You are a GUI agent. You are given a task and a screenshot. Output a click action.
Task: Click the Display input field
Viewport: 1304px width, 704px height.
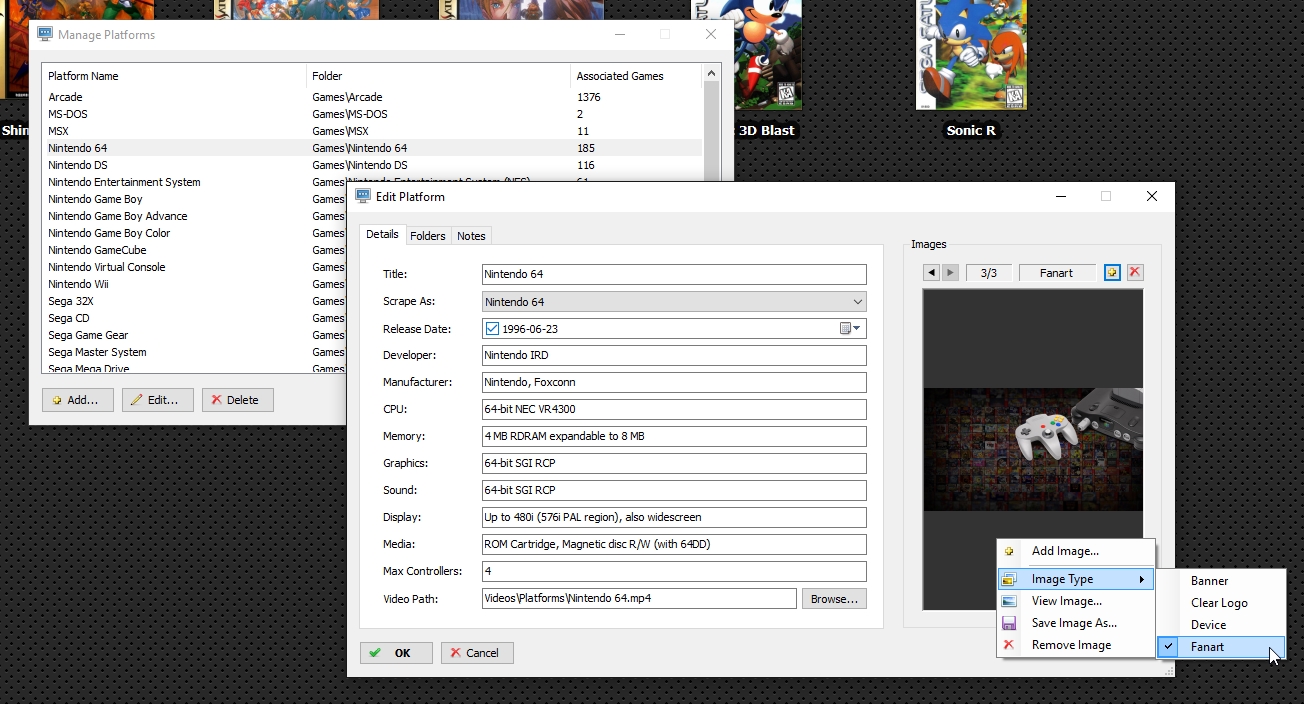click(x=674, y=517)
